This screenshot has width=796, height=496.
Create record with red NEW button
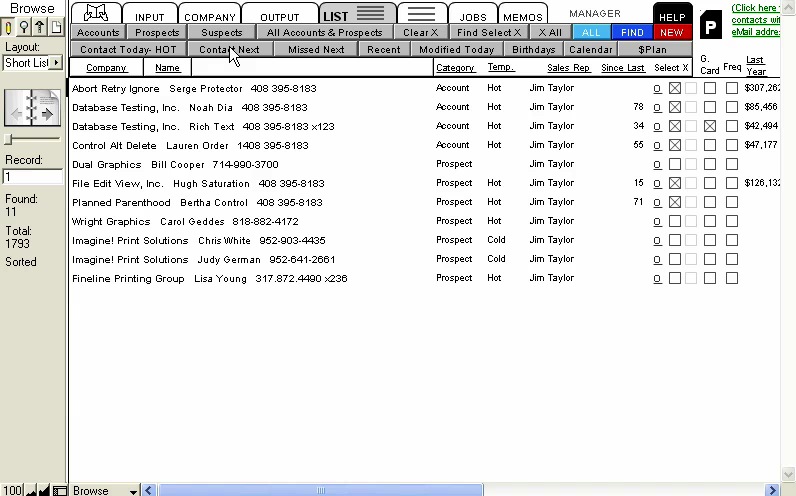(672, 32)
